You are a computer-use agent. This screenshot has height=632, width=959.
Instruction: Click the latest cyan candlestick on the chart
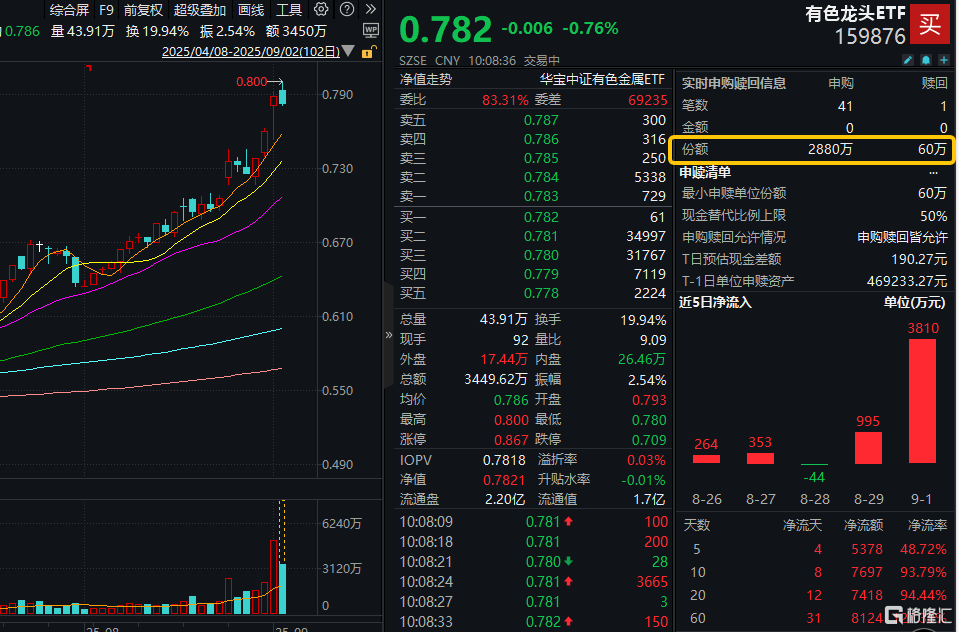click(283, 97)
